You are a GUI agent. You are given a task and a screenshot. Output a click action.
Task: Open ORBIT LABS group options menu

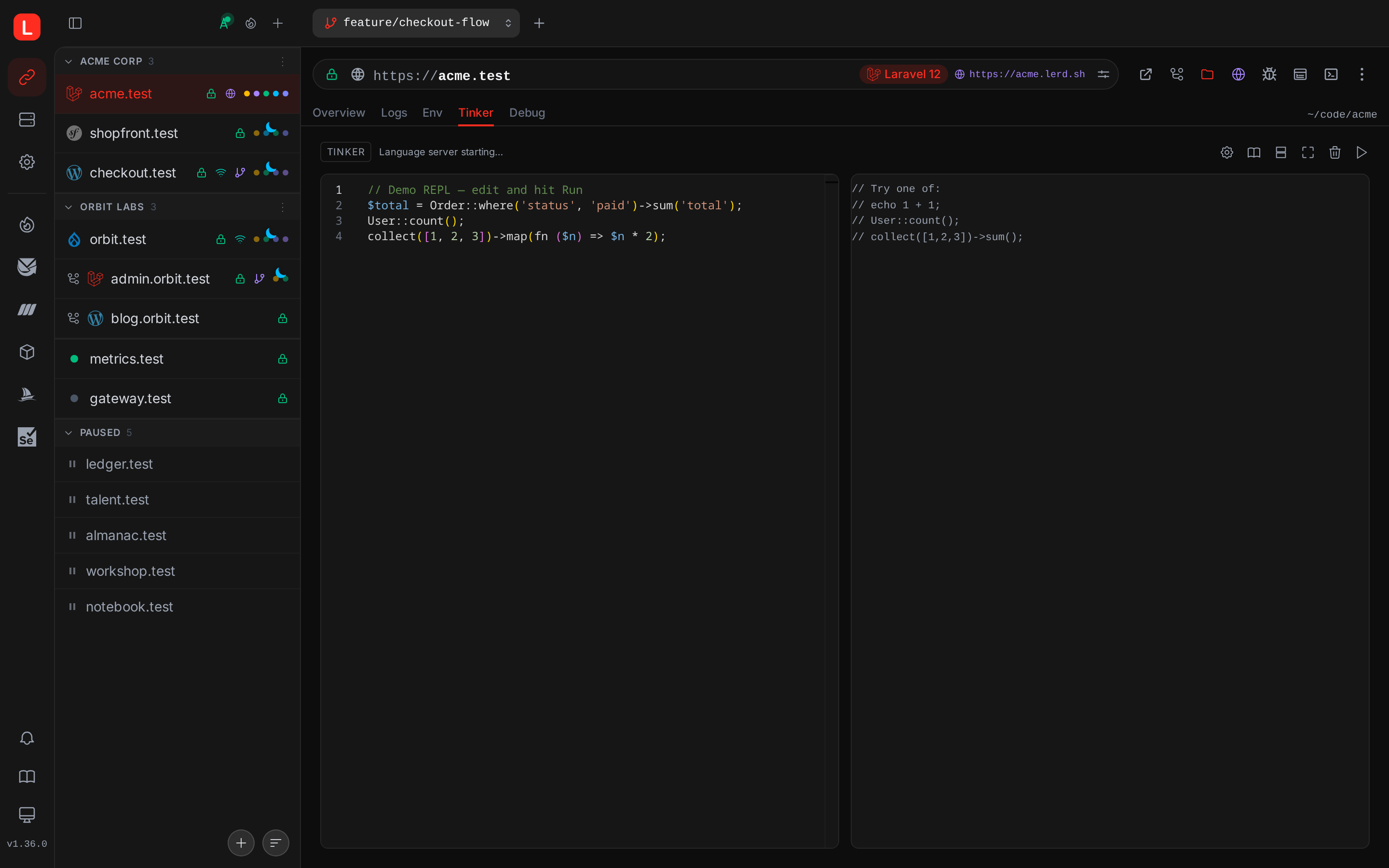click(x=283, y=207)
